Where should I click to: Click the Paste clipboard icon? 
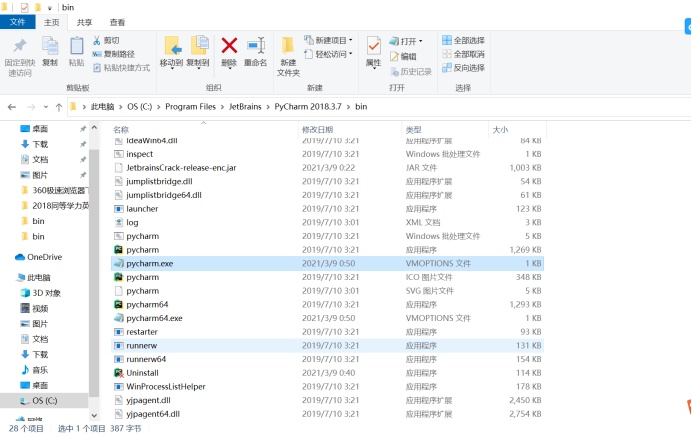(76, 46)
